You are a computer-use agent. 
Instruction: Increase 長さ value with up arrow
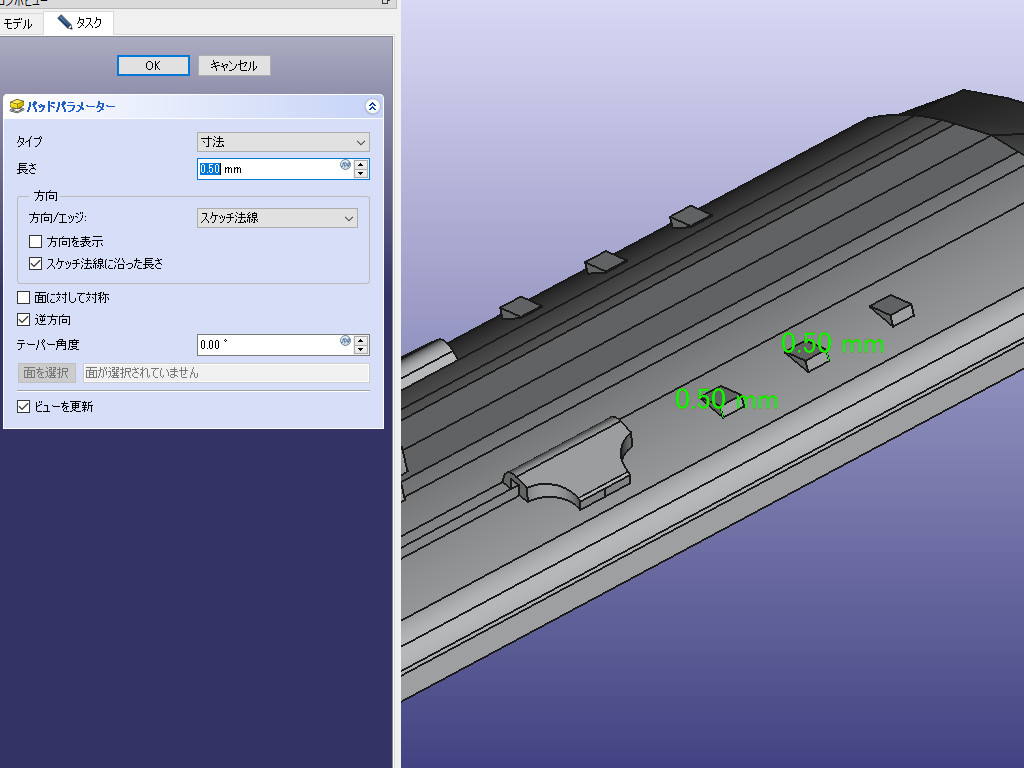(361, 164)
